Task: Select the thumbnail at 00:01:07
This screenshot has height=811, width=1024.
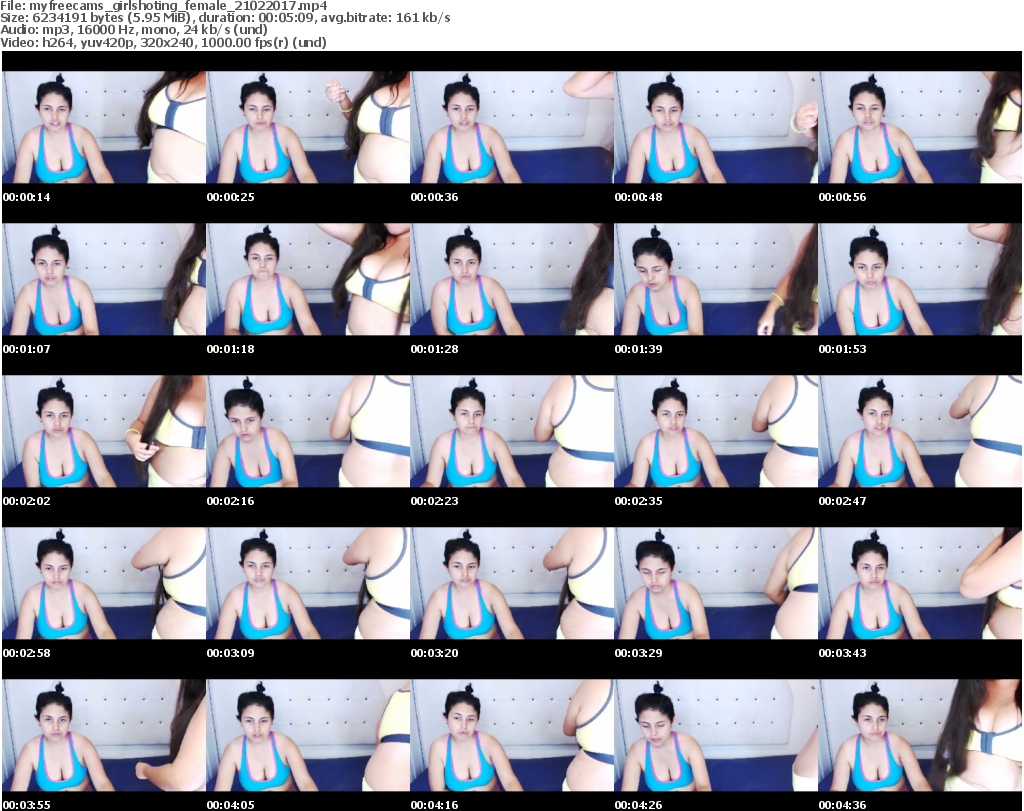Action: [x=104, y=279]
